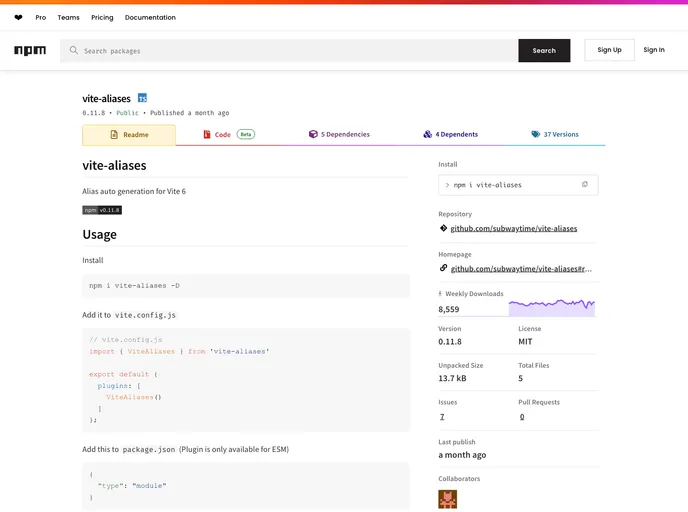Open the 37 Versions tab
688x512 pixels.
[x=555, y=134]
